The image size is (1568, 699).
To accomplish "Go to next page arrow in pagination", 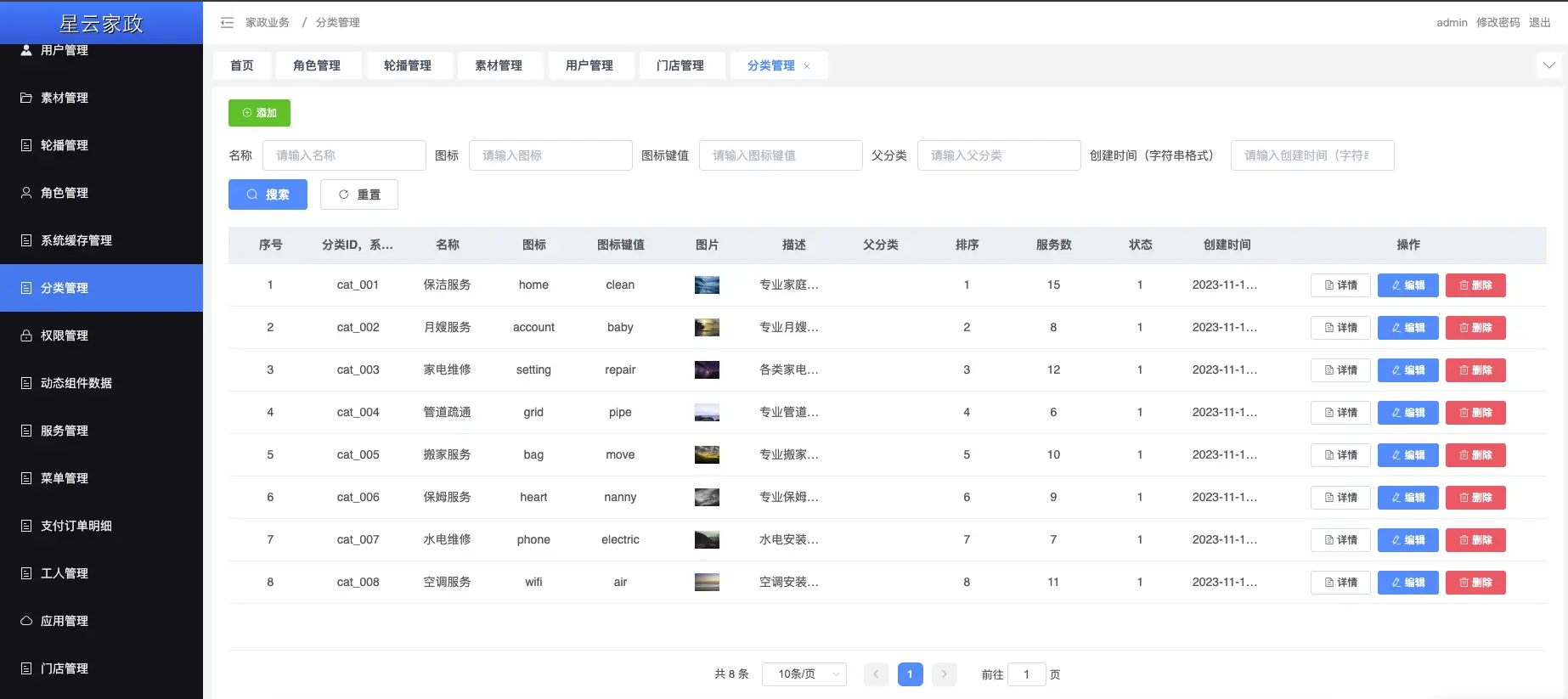I will 944,674.
